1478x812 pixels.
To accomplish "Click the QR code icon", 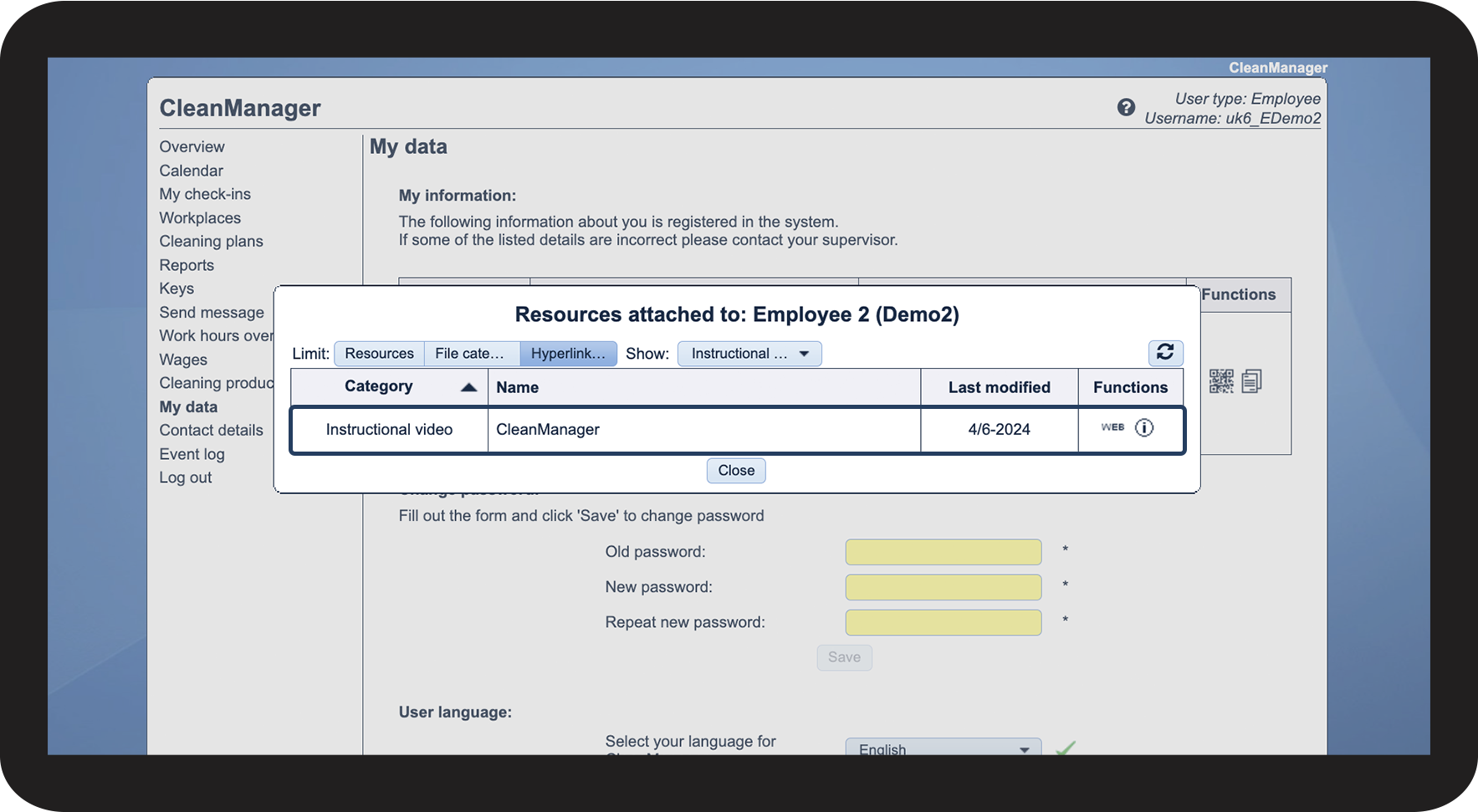I will pos(1221,381).
